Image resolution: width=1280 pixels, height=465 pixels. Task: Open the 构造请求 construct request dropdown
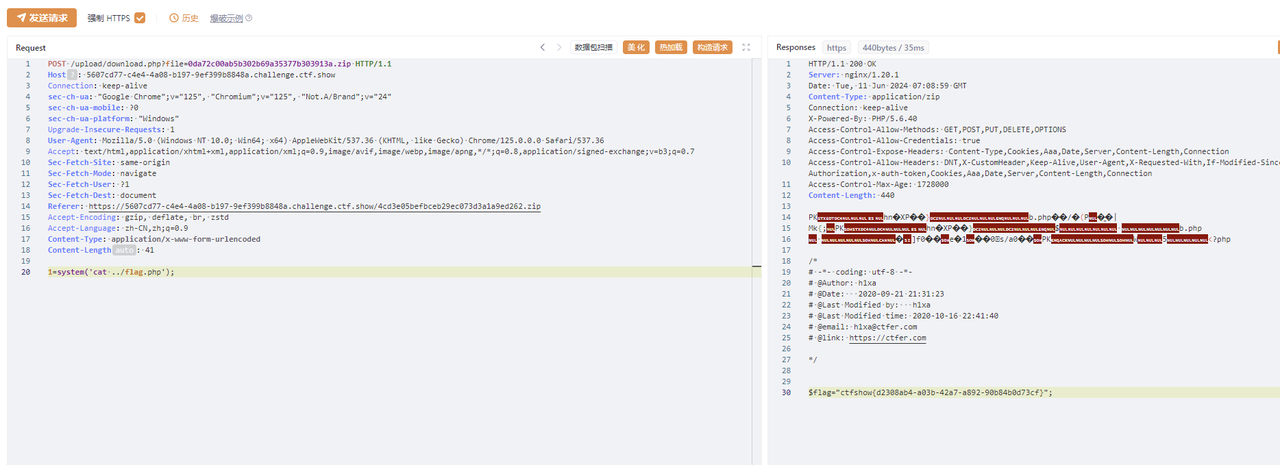(x=712, y=47)
